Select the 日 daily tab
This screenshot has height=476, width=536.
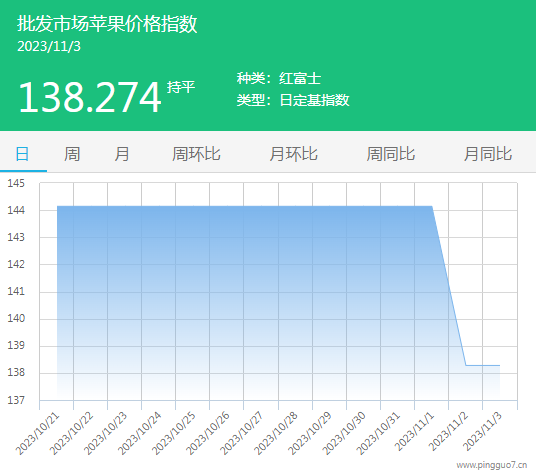tap(23, 154)
